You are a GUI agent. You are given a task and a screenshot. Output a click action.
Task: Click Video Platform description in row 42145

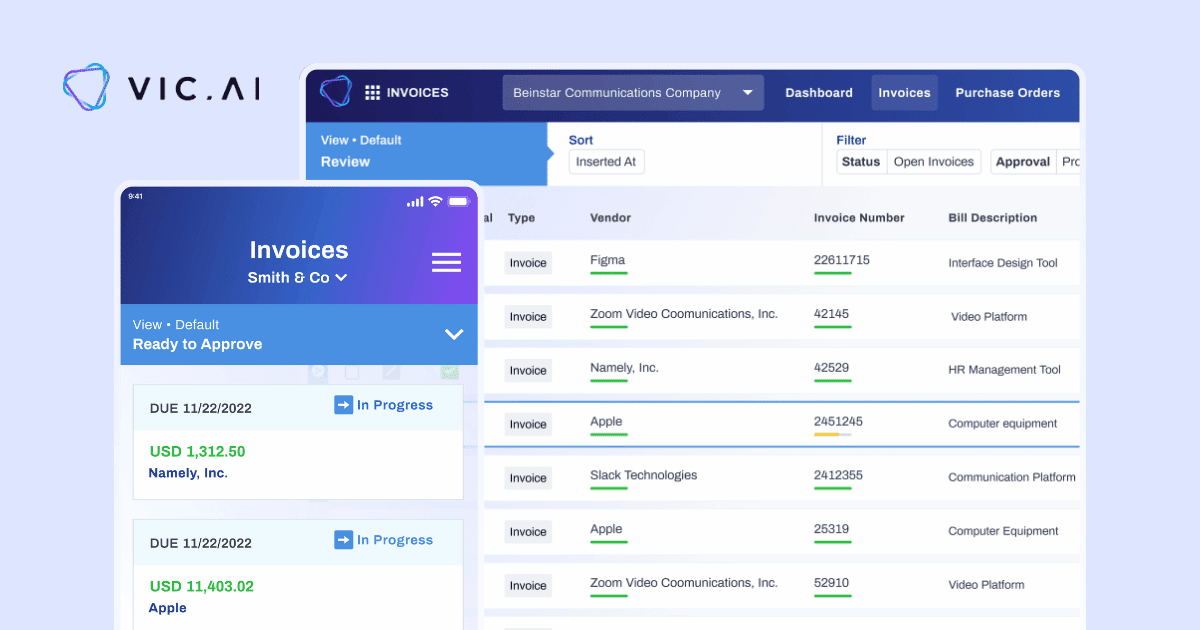coord(989,317)
